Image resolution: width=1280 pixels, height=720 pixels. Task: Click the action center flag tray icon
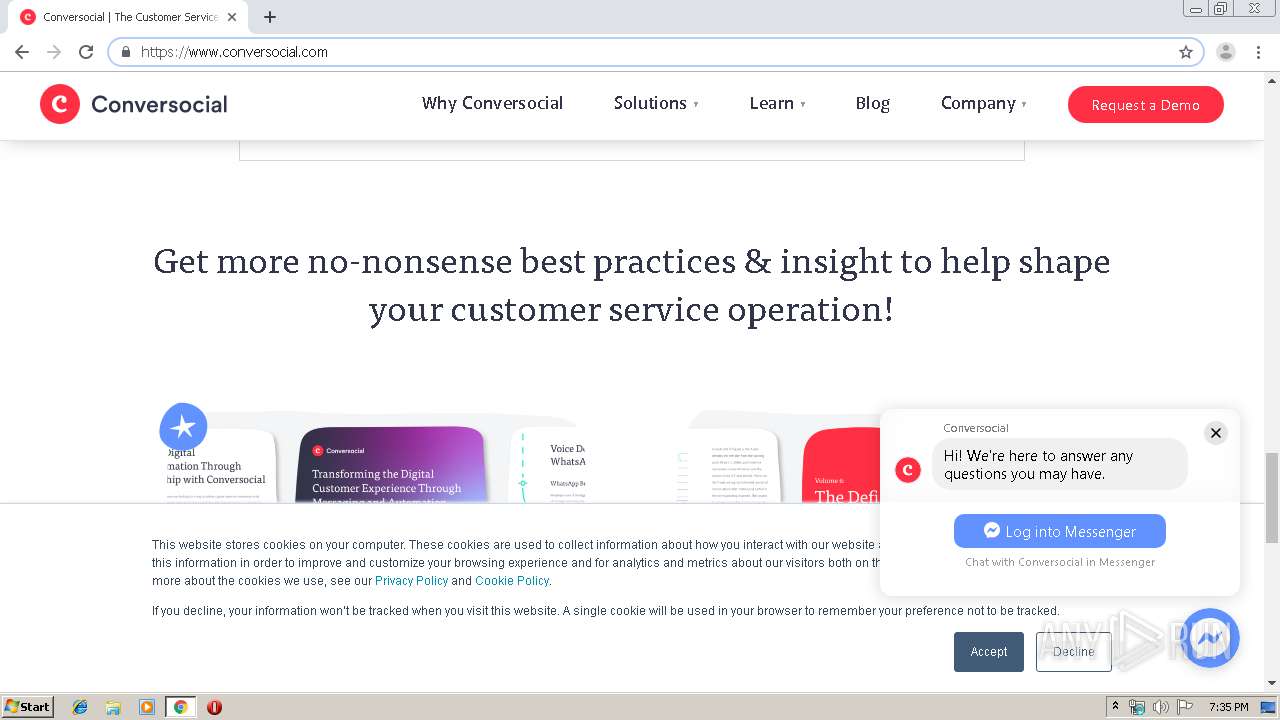[x=1185, y=707]
